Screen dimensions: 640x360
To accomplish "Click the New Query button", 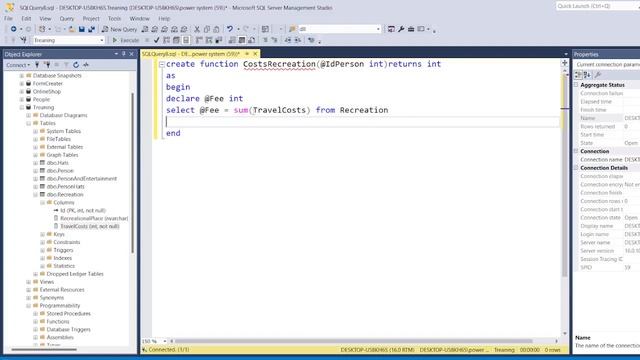I will [x=119, y=29].
